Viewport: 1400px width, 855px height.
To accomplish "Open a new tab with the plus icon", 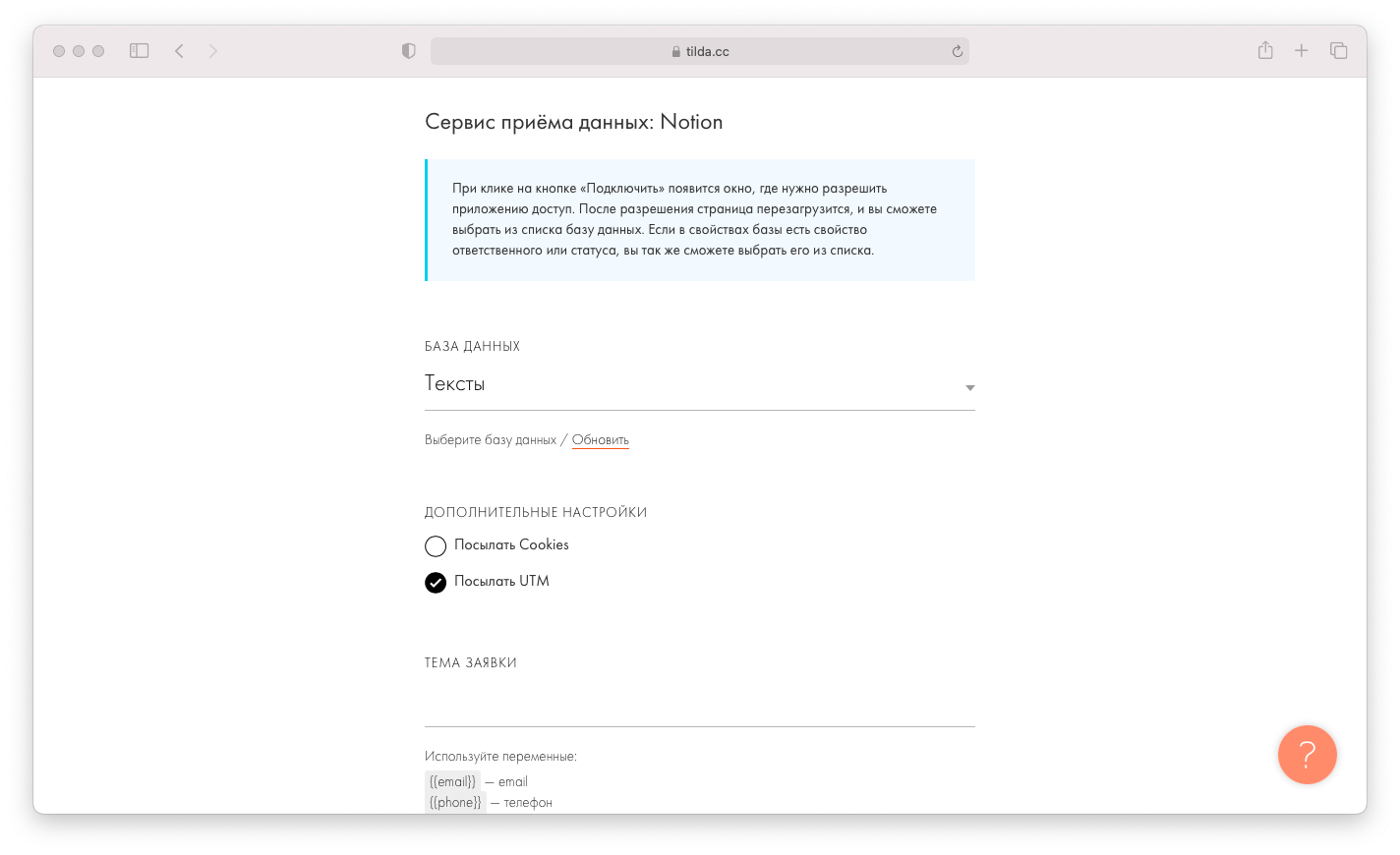I will (1302, 51).
